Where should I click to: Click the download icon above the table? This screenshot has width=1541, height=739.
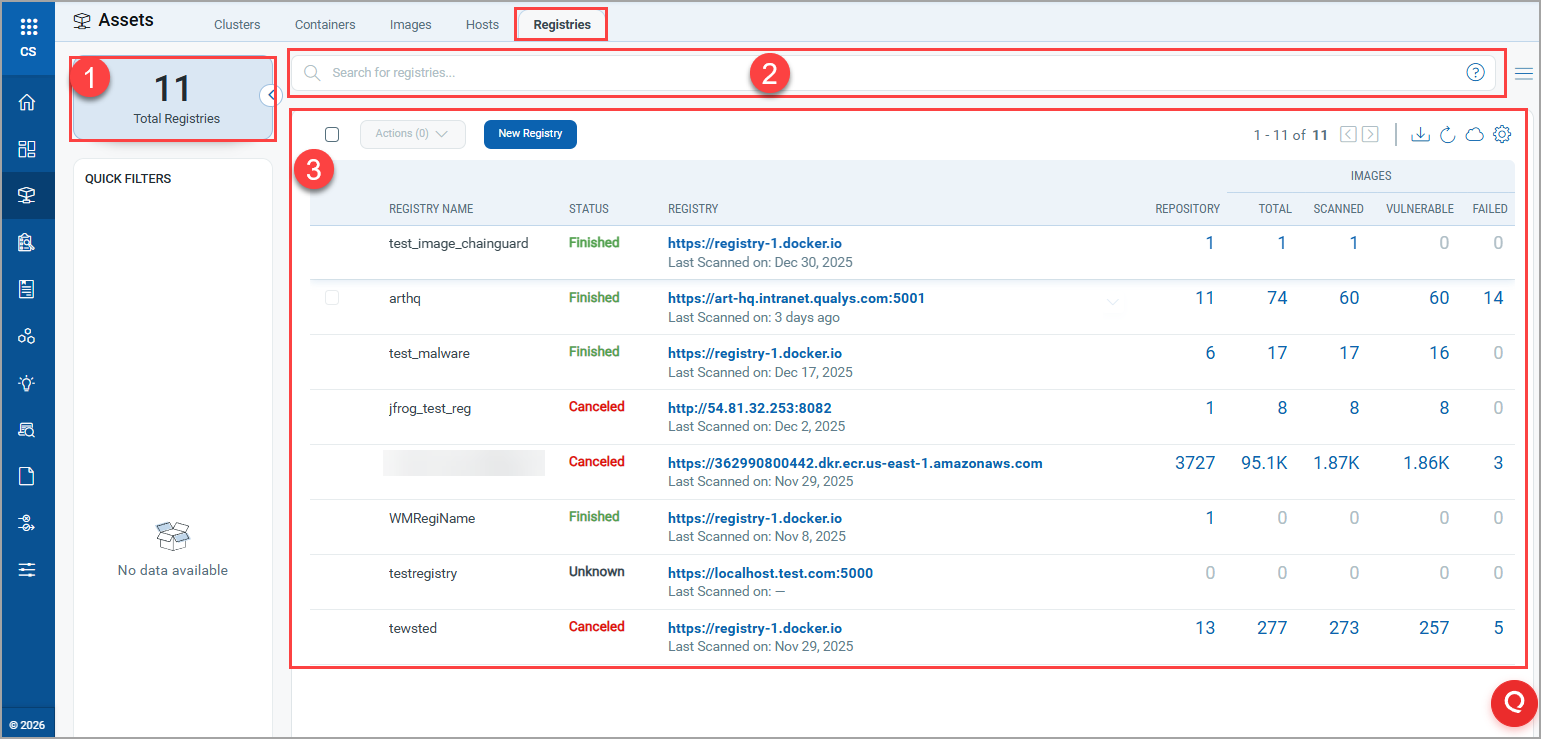tap(1419, 134)
